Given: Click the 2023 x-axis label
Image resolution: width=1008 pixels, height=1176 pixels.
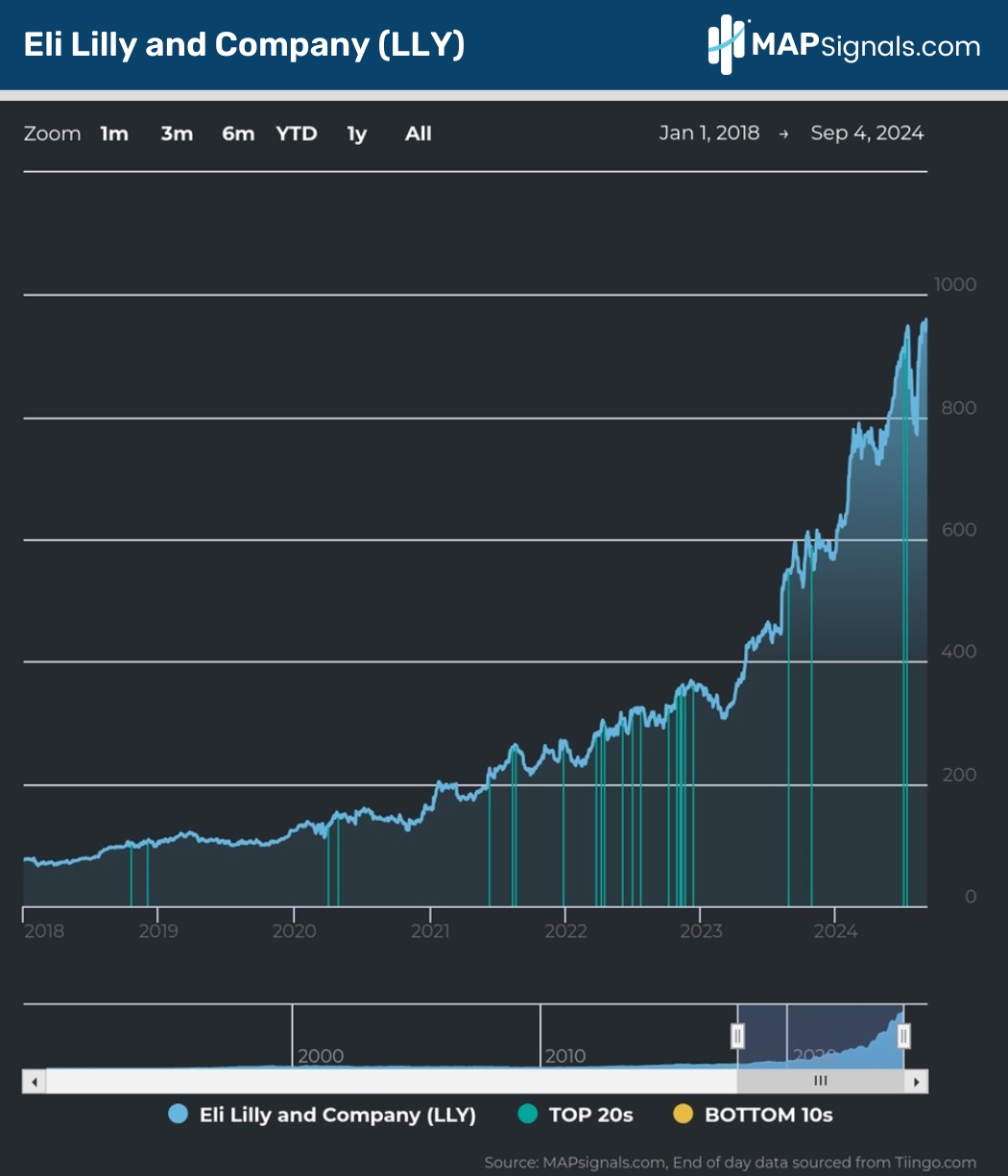Looking at the screenshot, I should point(701,930).
